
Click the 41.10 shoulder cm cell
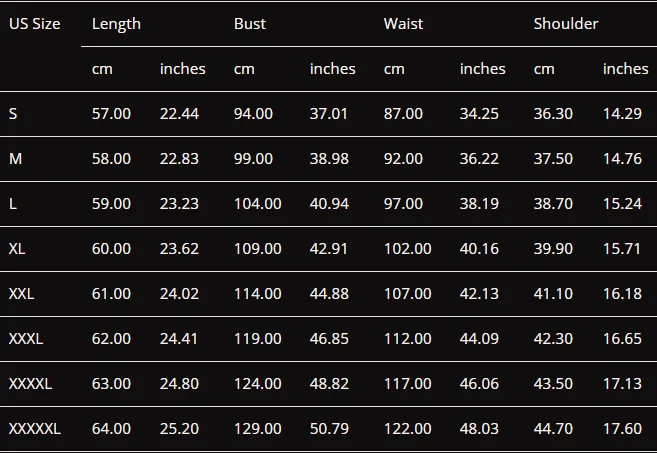(x=553, y=294)
